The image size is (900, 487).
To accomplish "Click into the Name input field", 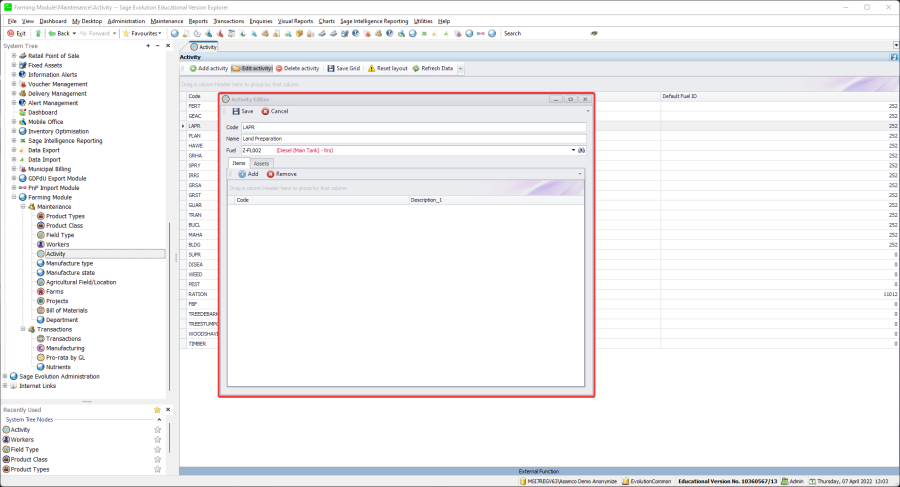I will 410,139.
